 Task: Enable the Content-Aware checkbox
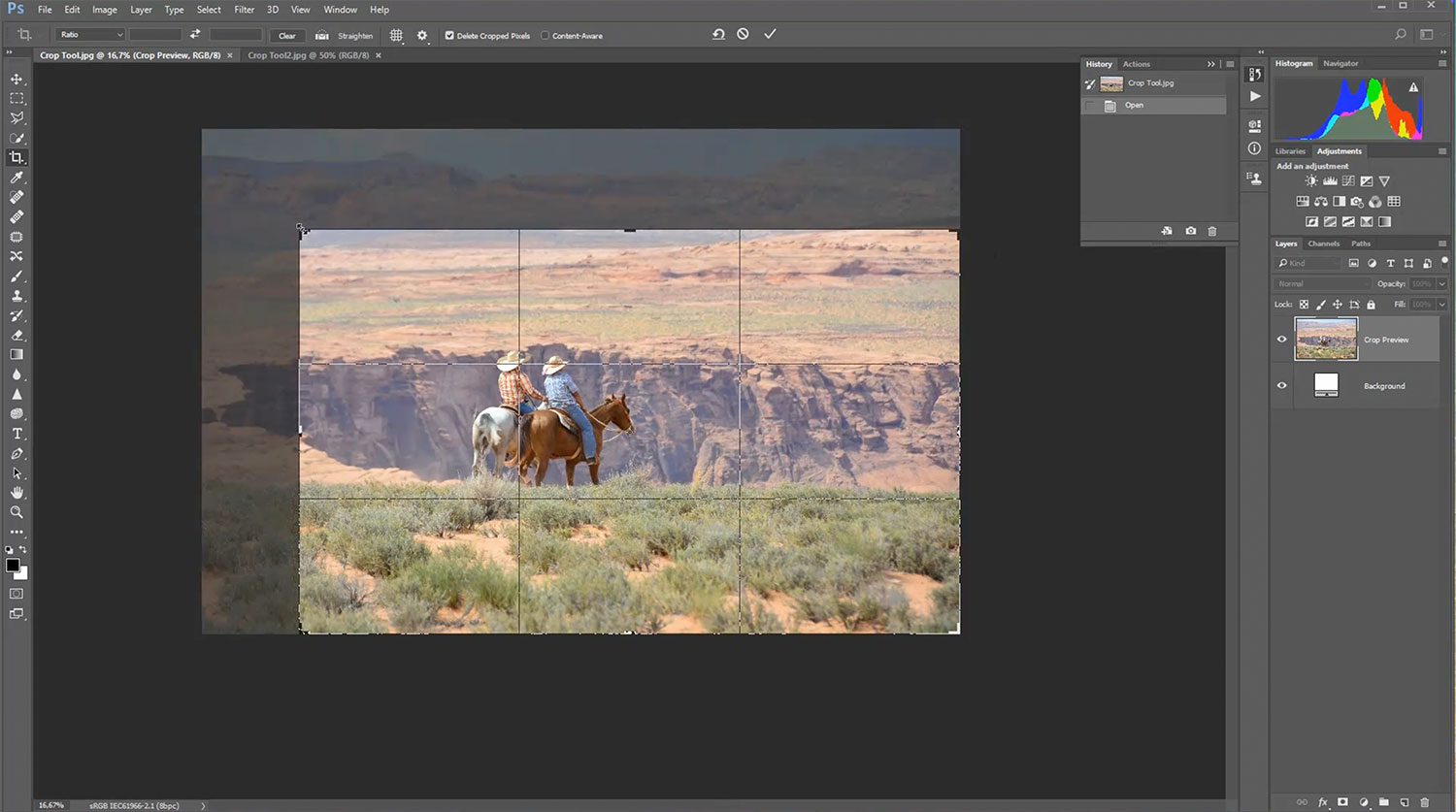(x=545, y=36)
